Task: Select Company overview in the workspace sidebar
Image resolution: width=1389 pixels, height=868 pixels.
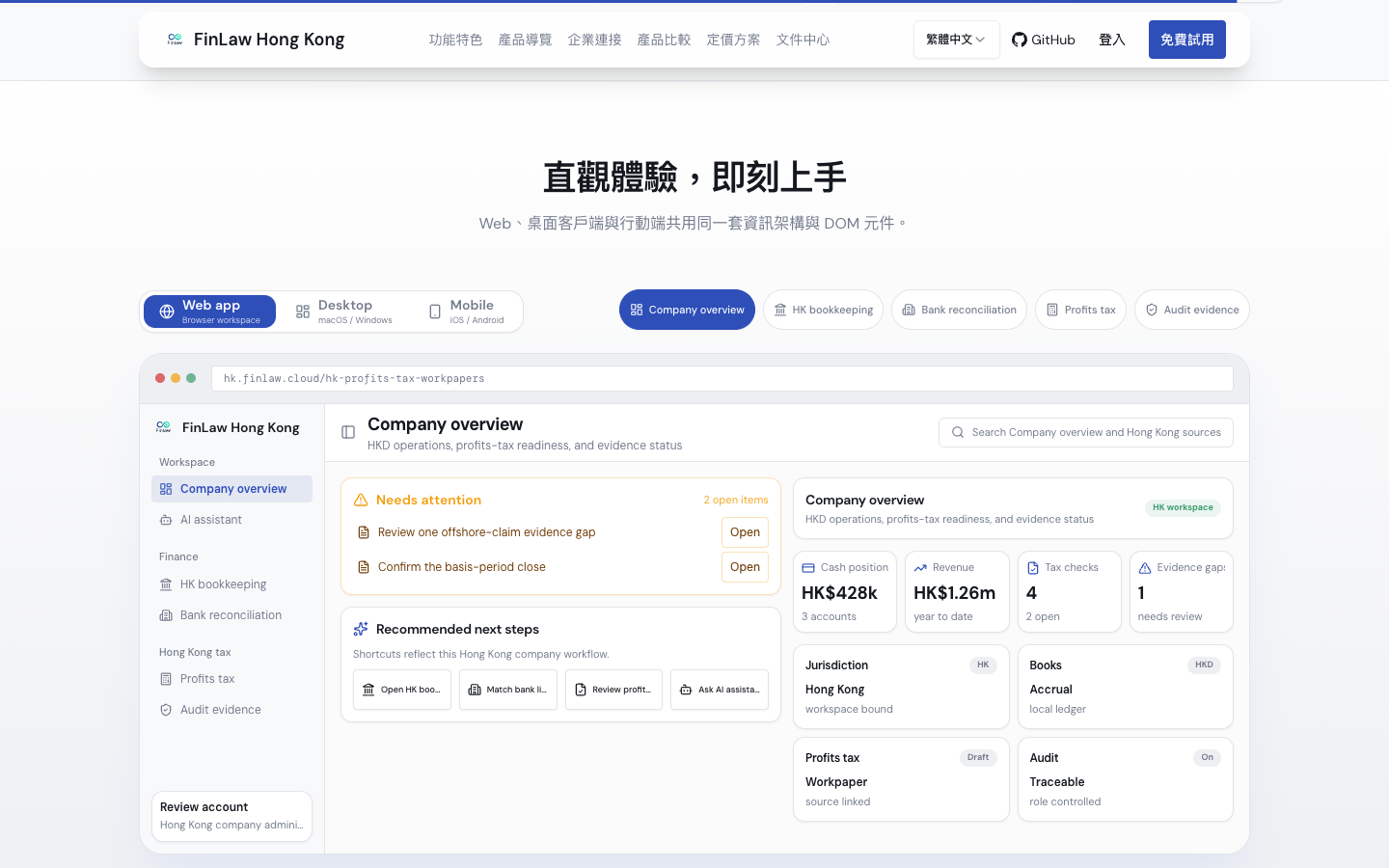Action: [231, 489]
